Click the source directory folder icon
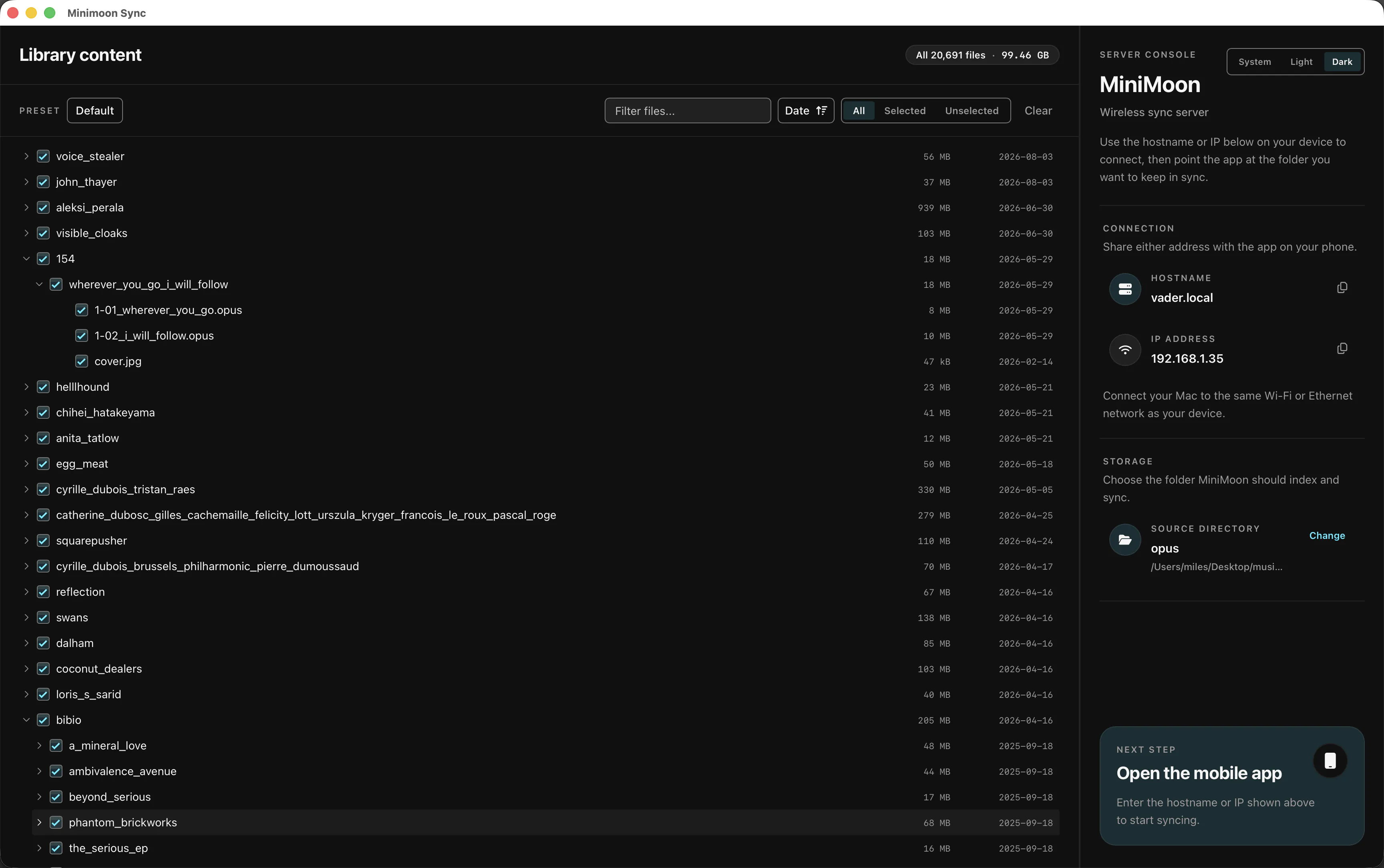Viewport: 1384px width, 868px height. pos(1124,540)
